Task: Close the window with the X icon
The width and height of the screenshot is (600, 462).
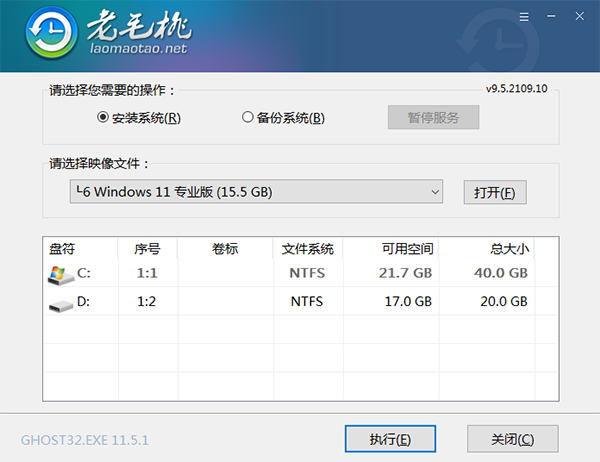Action: pos(580,16)
